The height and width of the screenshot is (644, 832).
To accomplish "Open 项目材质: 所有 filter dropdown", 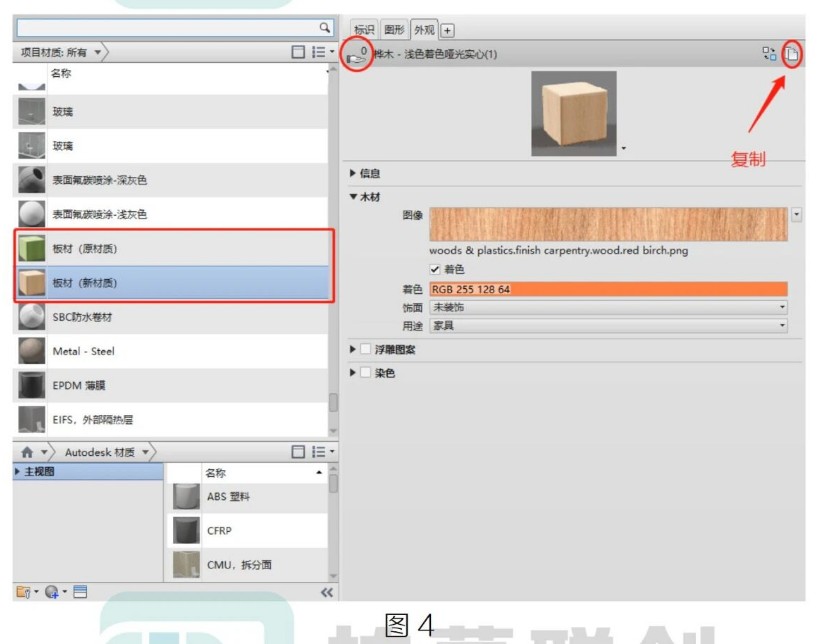I will pos(98,52).
